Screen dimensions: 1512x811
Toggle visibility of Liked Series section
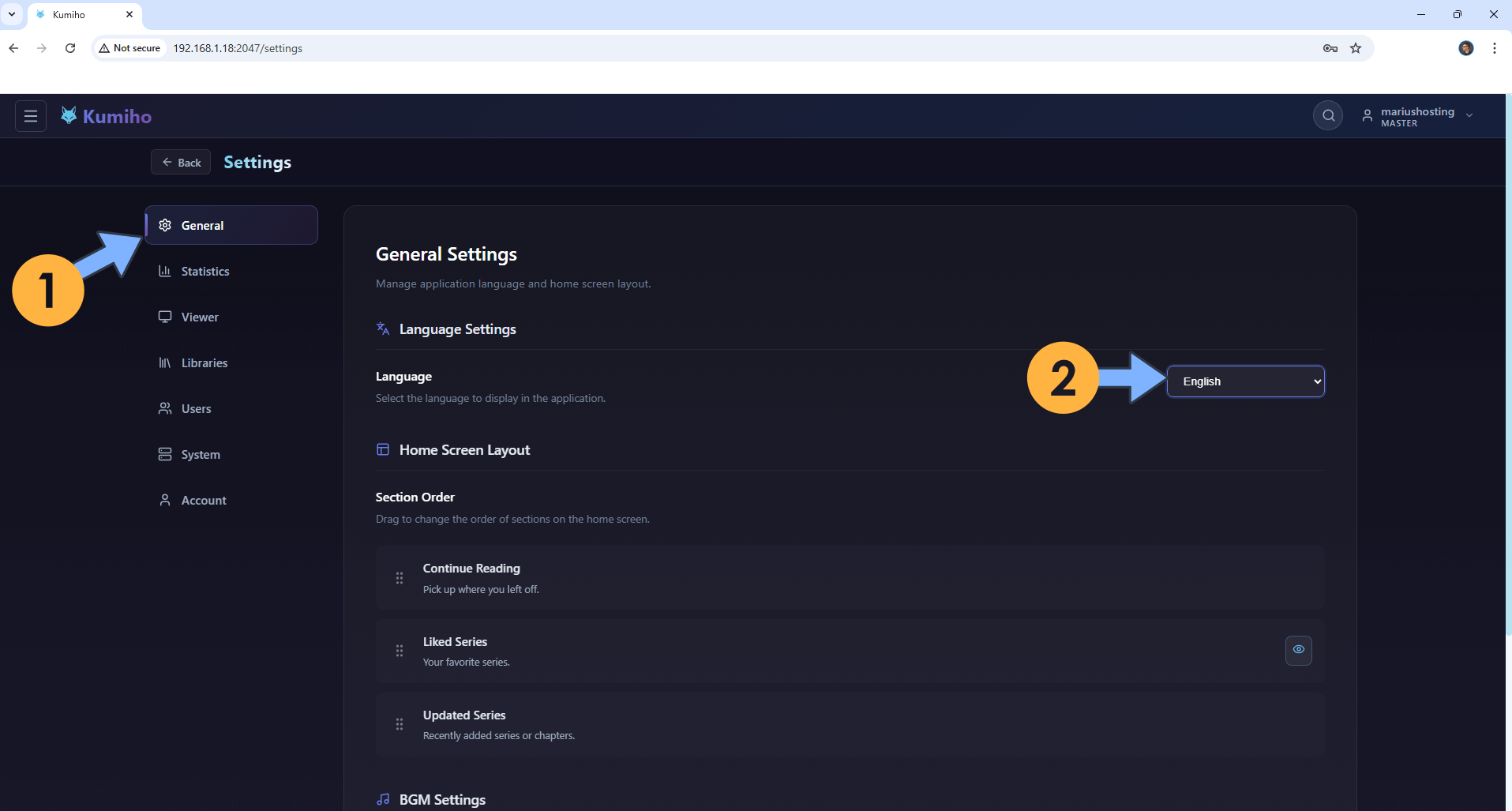point(1298,650)
